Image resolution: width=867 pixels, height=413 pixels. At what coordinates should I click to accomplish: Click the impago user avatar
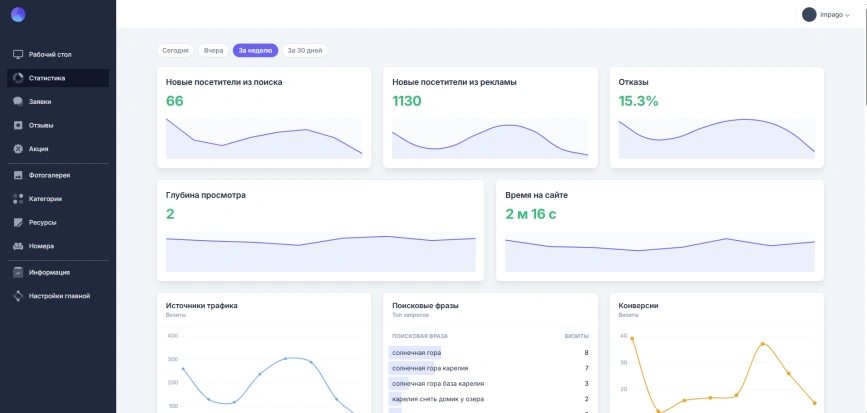(809, 15)
